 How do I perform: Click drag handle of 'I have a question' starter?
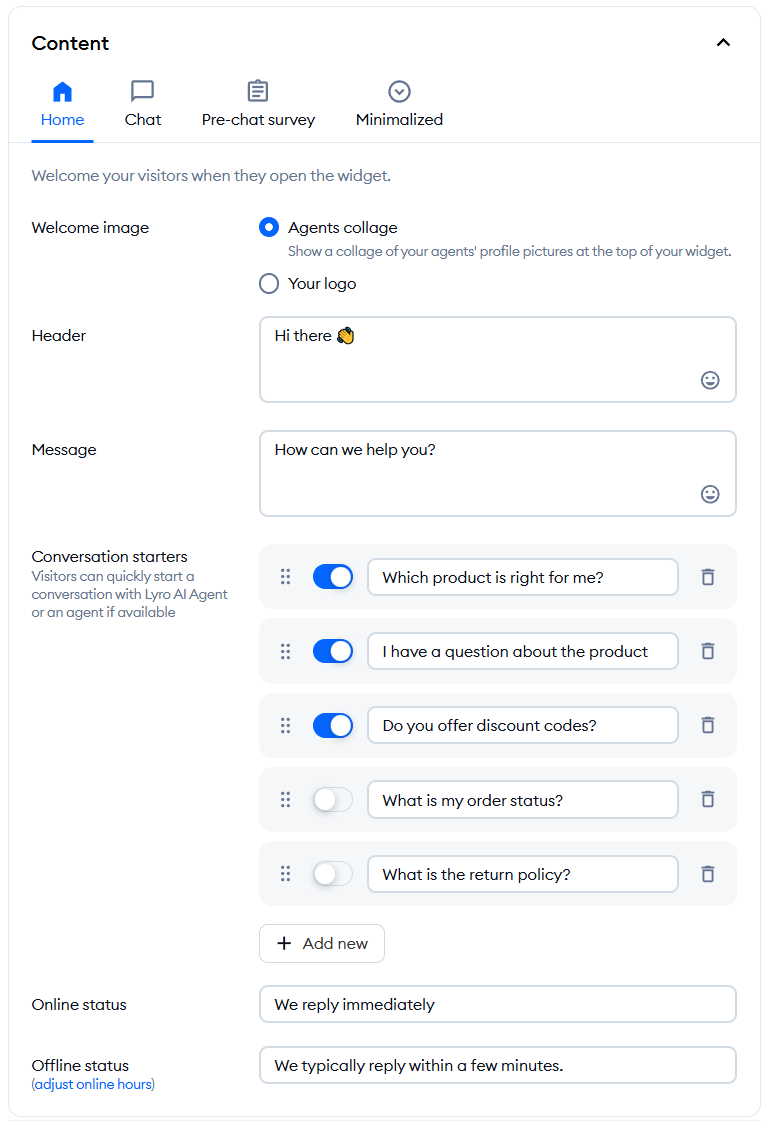pos(285,651)
